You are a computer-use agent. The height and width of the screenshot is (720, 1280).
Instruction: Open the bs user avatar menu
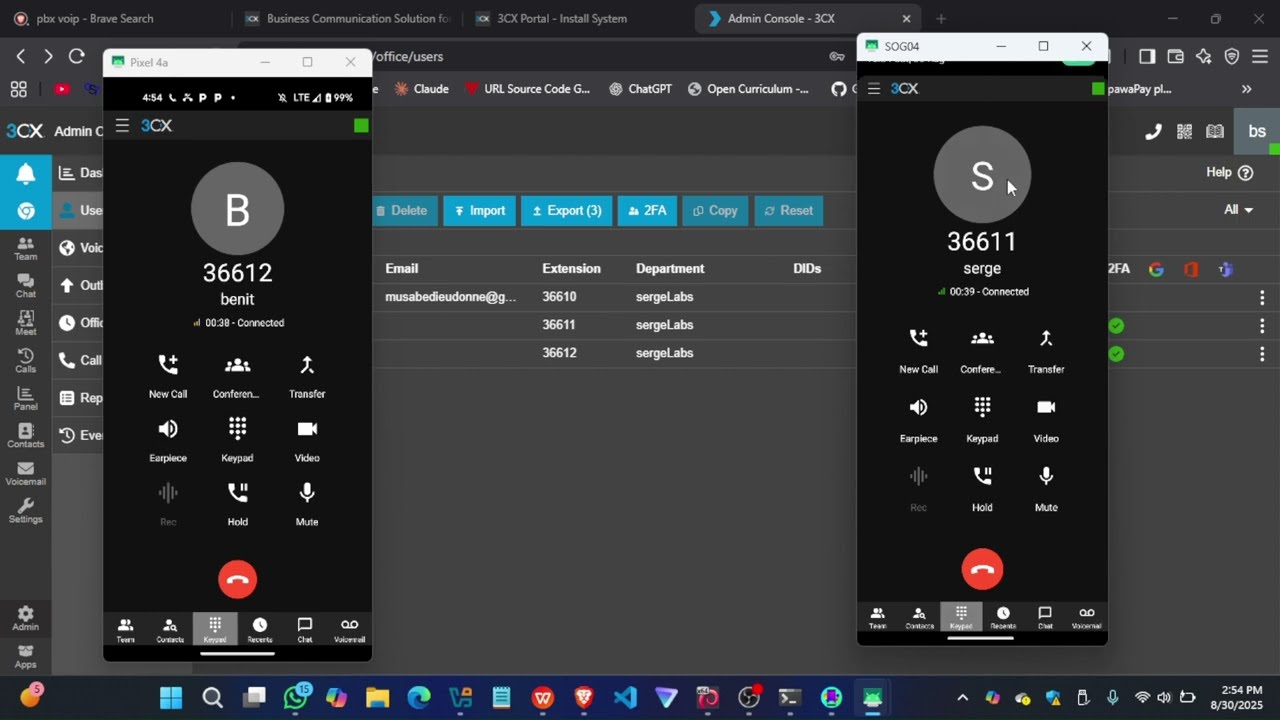[x=1257, y=131]
